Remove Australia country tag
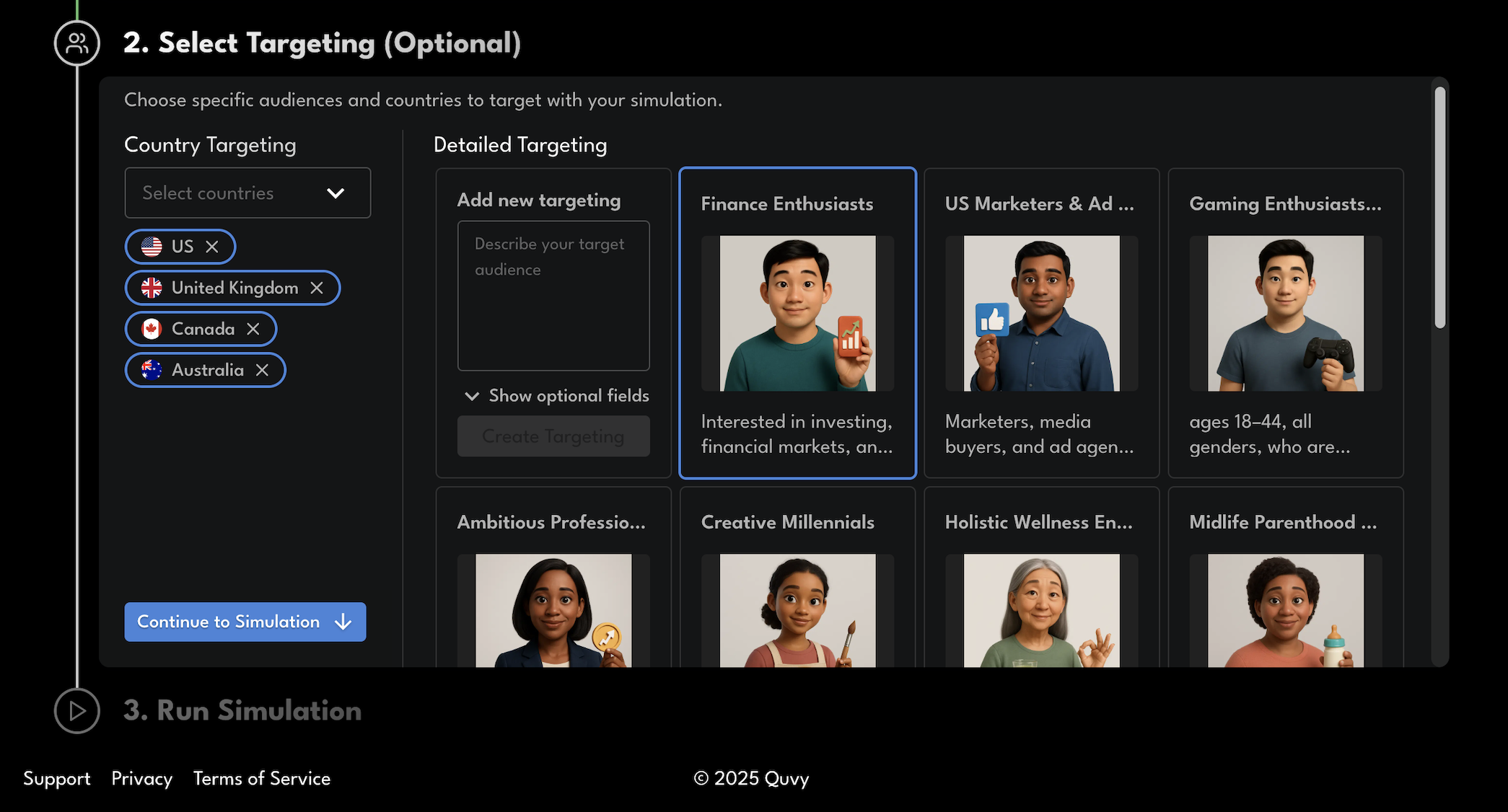The height and width of the screenshot is (812, 1508). point(263,370)
